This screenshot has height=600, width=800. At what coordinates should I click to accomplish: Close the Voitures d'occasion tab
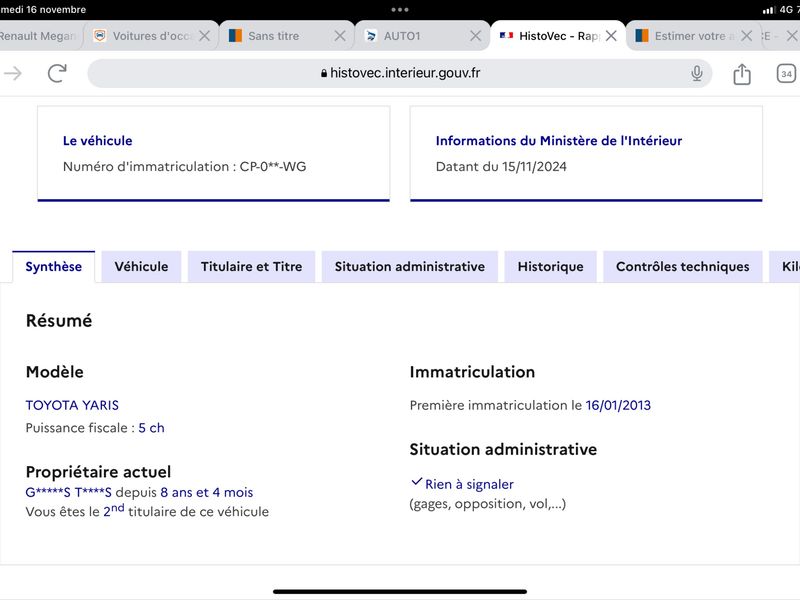pos(205,36)
